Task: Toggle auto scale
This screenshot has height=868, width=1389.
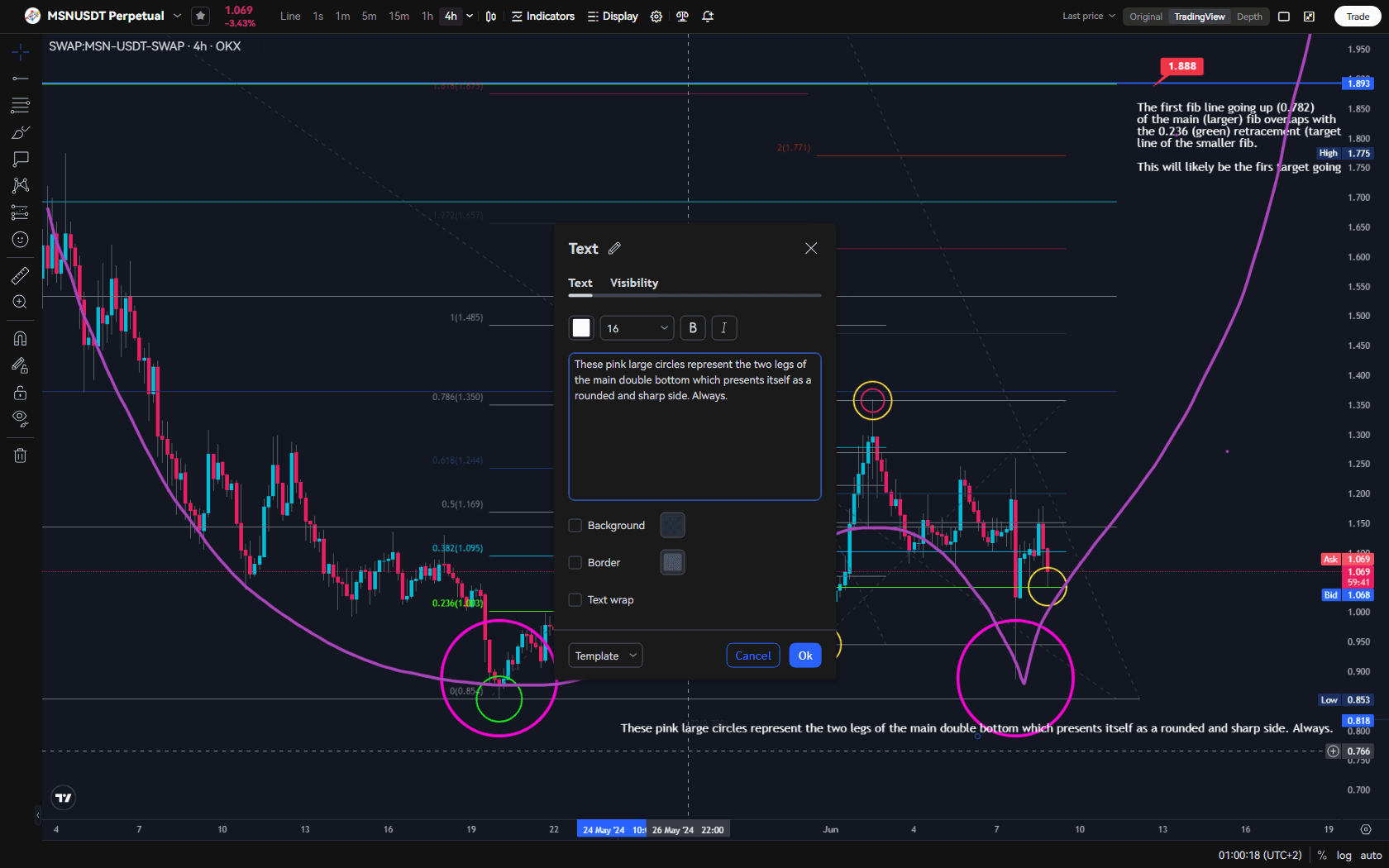Action: pyautogui.click(x=1371, y=856)
